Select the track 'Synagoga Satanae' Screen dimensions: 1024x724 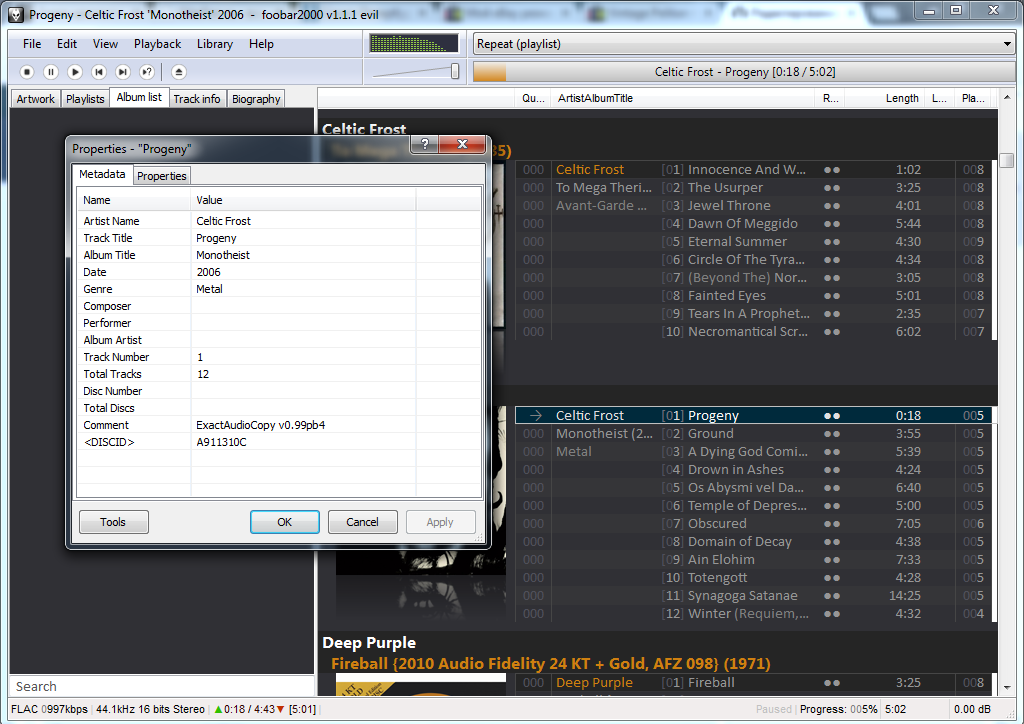click(754, 595)
